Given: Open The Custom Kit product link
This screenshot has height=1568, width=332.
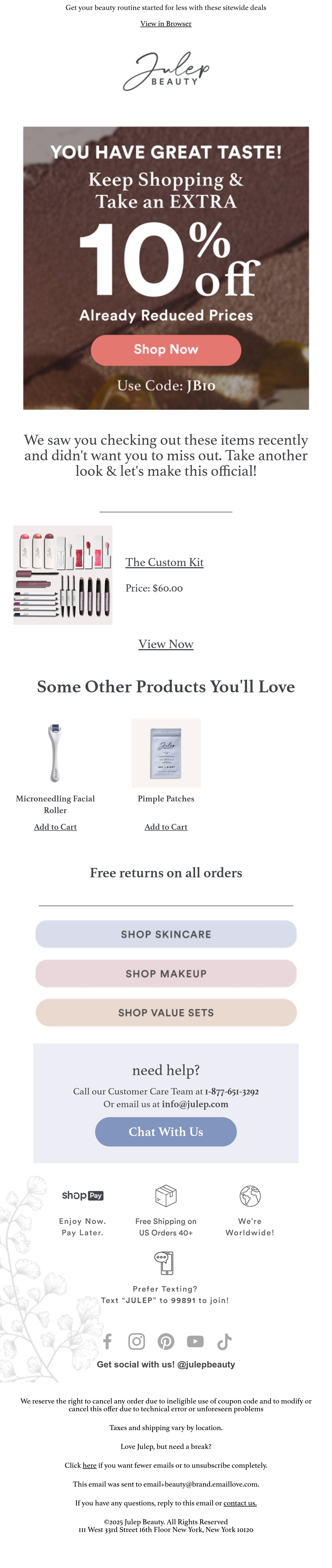Looking at the screenshot, I should 164,562.
